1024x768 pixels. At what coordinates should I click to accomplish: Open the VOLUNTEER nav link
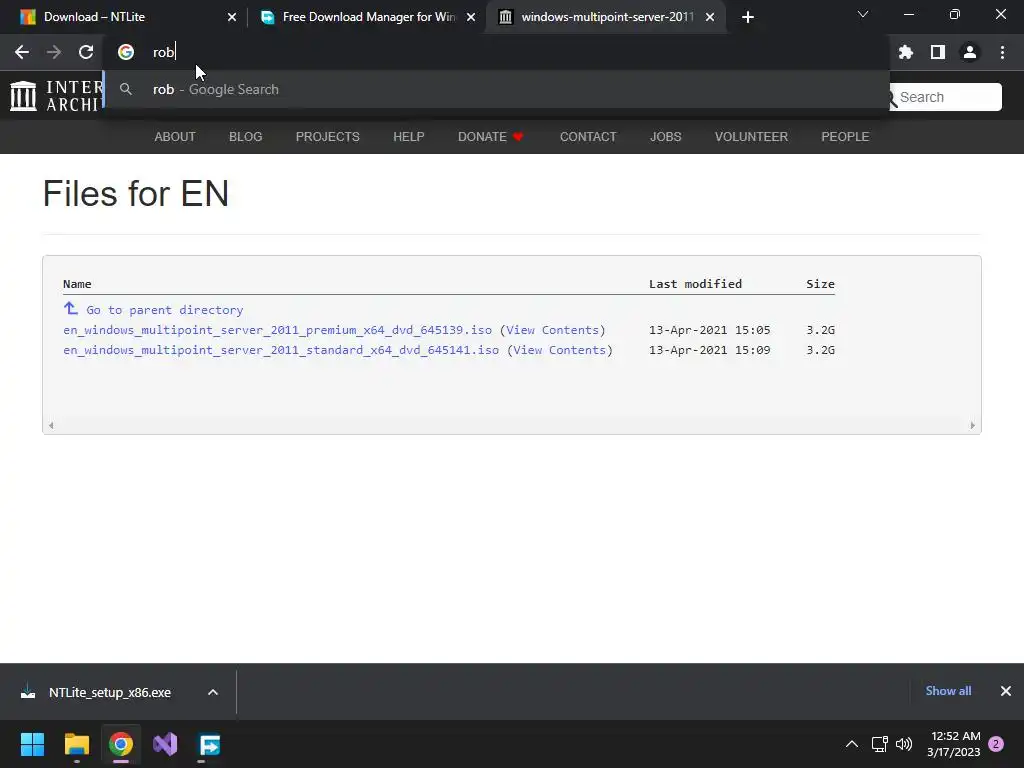pos(751,137)
